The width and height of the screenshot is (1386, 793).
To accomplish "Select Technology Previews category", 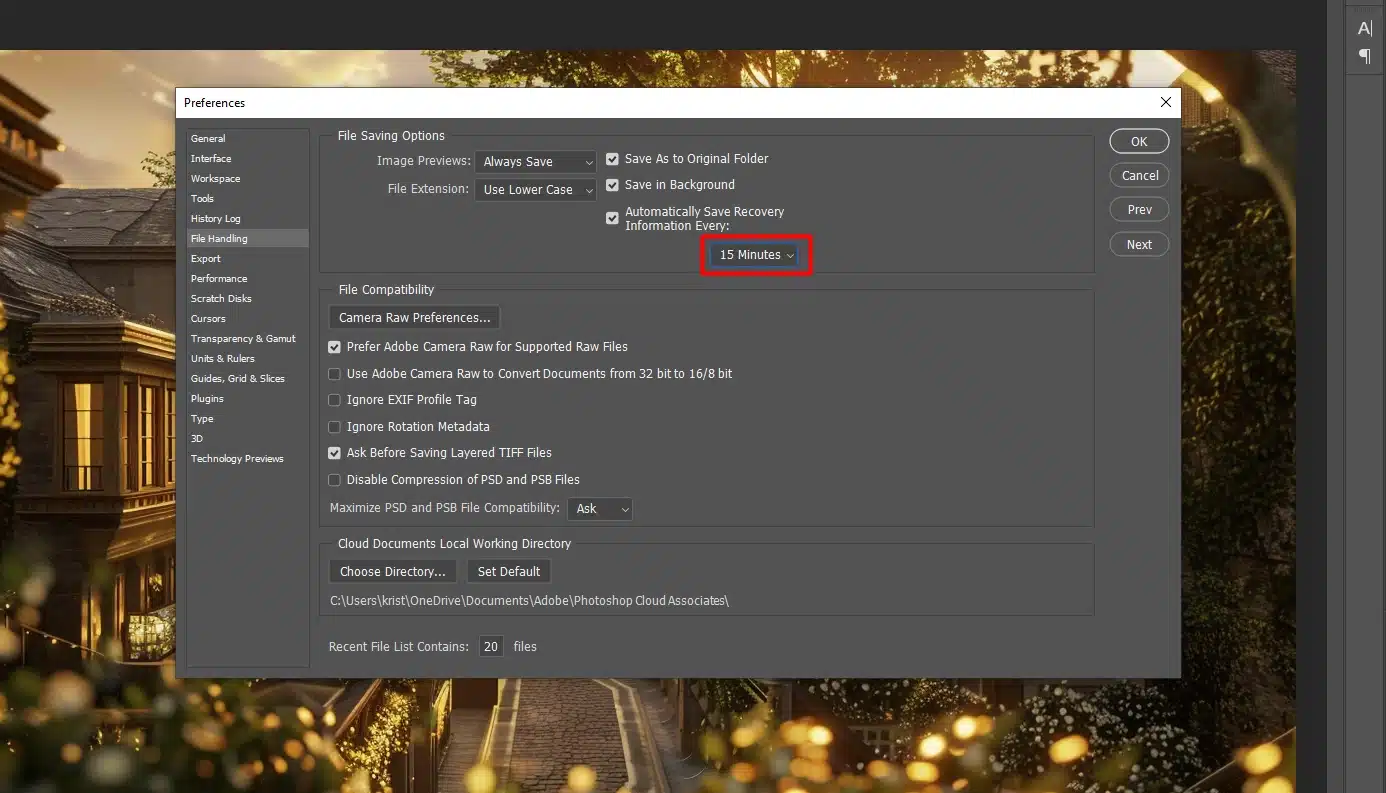I will [x=248, y=458].
